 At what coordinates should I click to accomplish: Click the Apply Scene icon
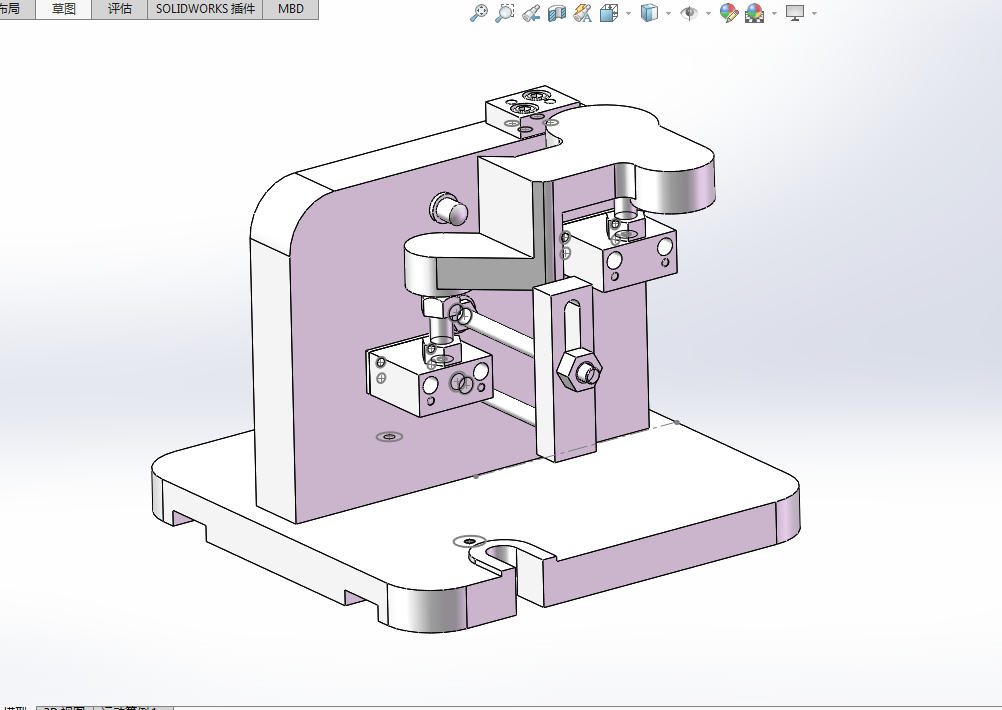click(755, 13)
